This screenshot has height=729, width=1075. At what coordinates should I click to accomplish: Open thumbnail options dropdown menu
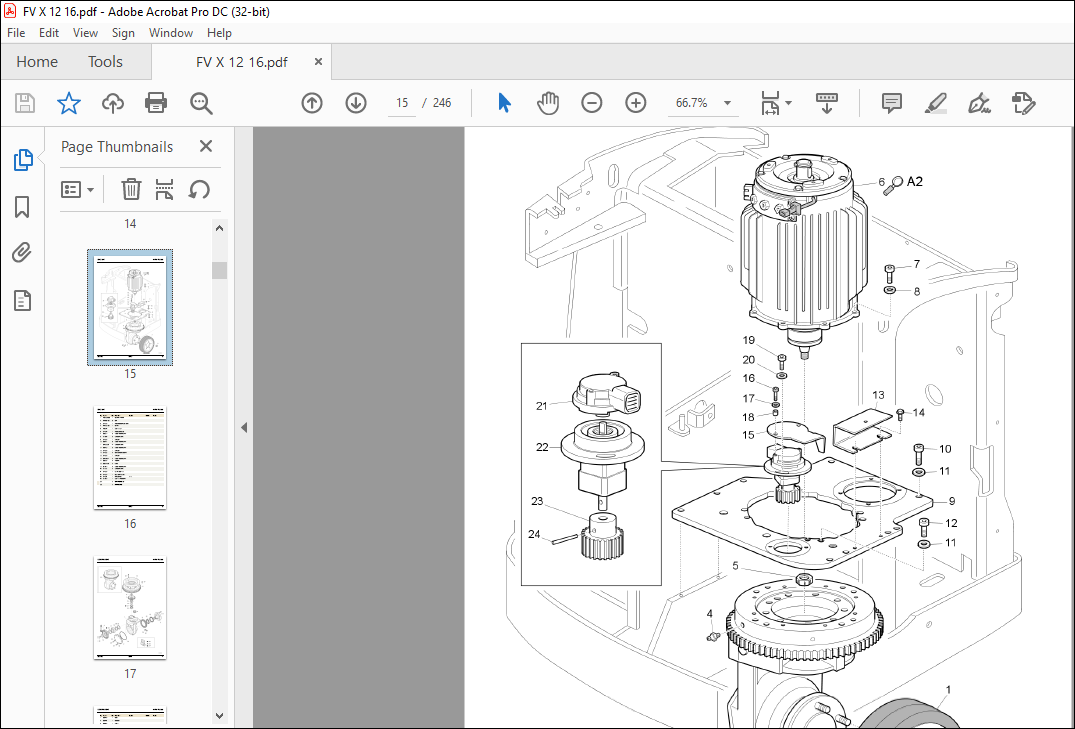[x=77, y=189]
